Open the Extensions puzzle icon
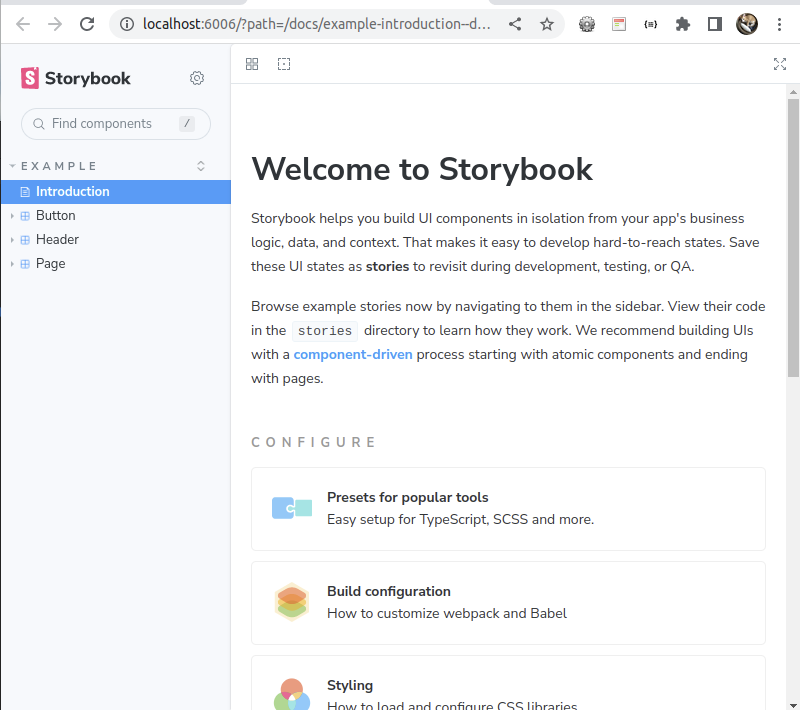The width and height of the screenshot is (800, 710). [683, 24]
